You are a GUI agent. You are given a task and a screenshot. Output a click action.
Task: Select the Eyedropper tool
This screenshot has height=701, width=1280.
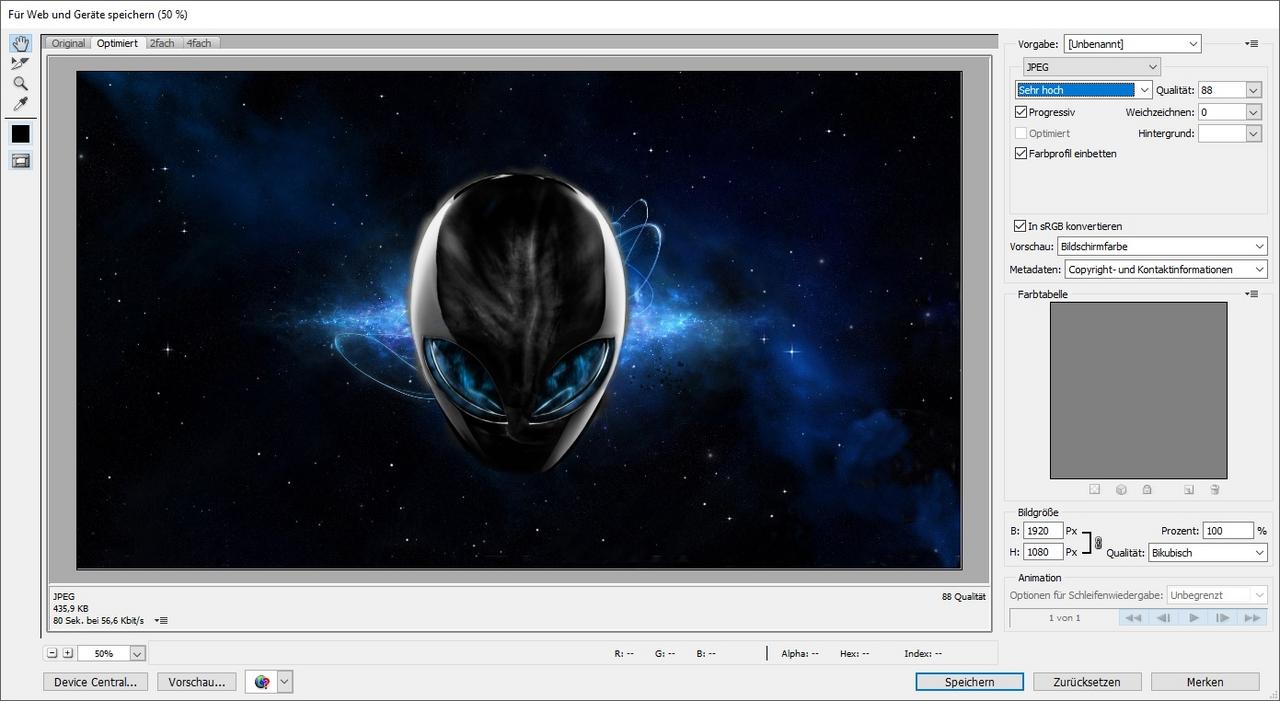pos(20,104)
